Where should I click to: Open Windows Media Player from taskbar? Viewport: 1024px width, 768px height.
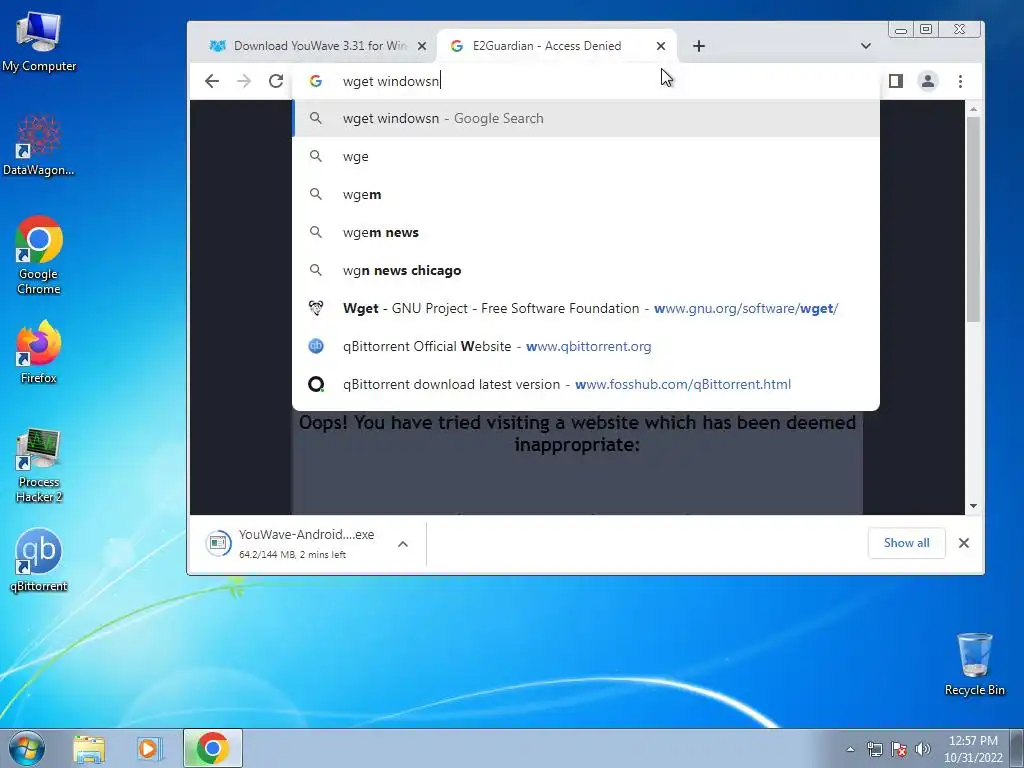pyautogui.click(x=149, y=749)
